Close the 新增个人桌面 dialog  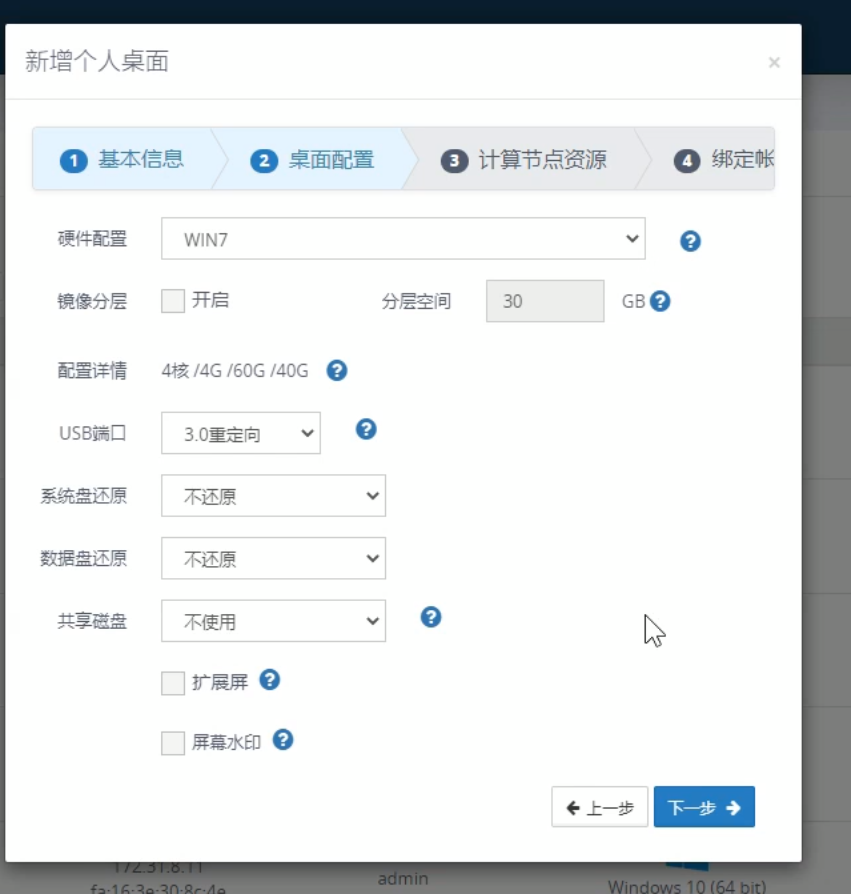coord(773,63)
